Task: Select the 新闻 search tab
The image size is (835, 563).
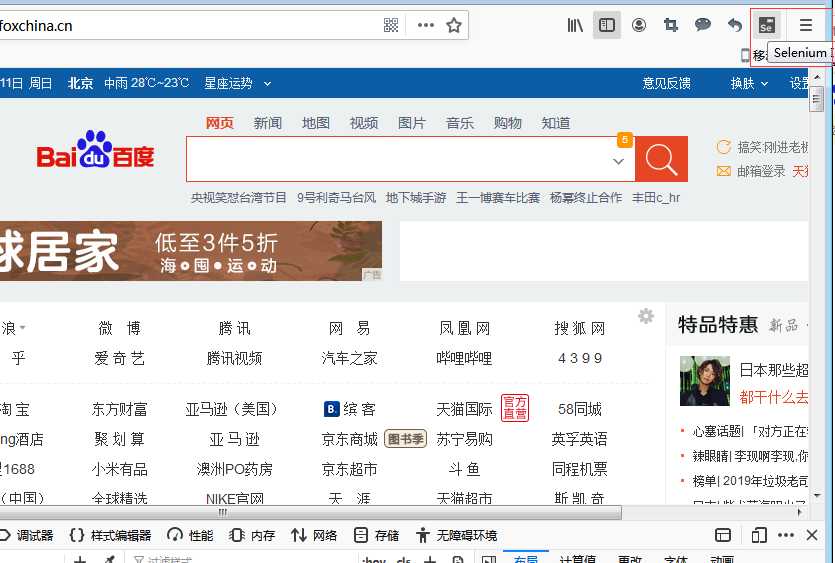Action: tap(267, 123)
